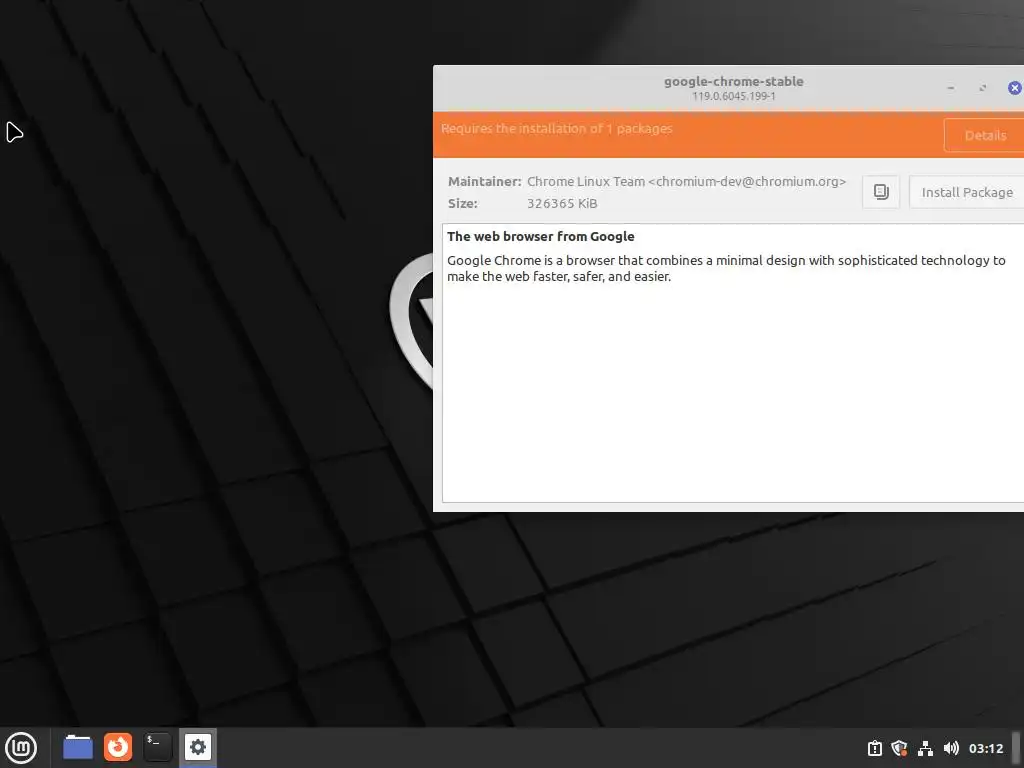
Task: Click the google-chrome-stable window title
Action: pyautogui.click(x=733, y=82)
